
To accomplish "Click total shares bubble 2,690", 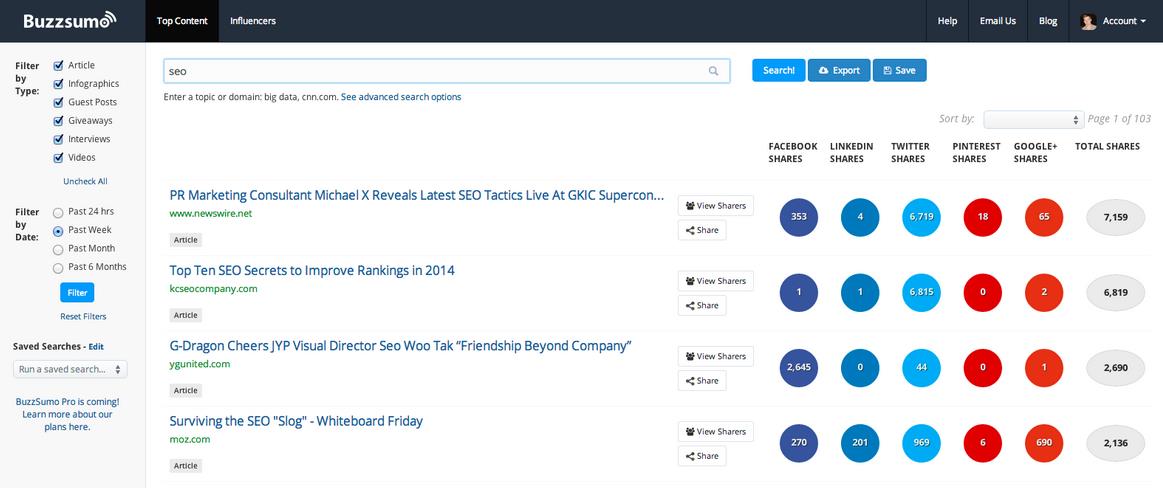I will [1116, 368].
